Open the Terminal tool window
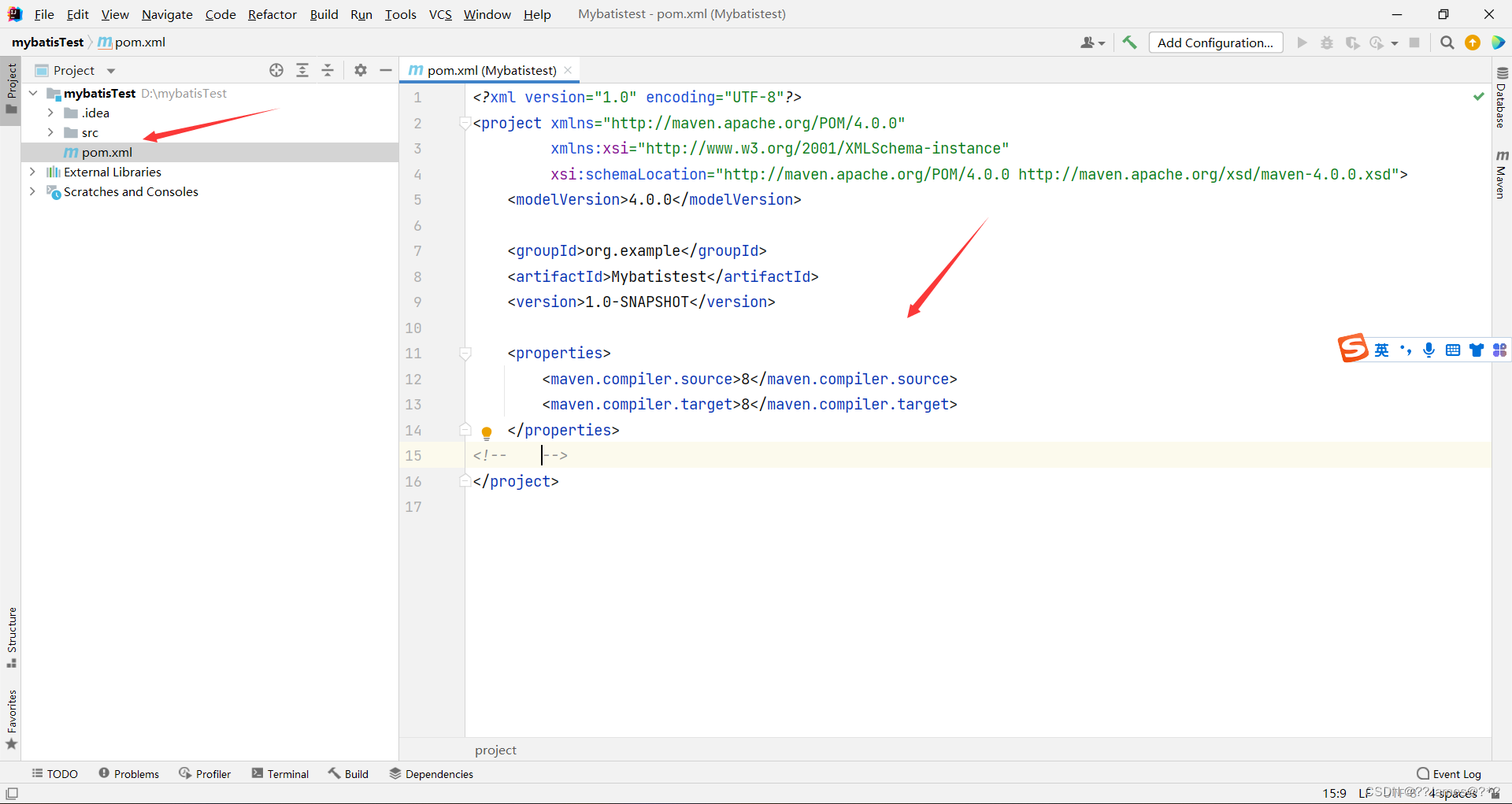Screen dimensions: 1512x804 (280, 774)
